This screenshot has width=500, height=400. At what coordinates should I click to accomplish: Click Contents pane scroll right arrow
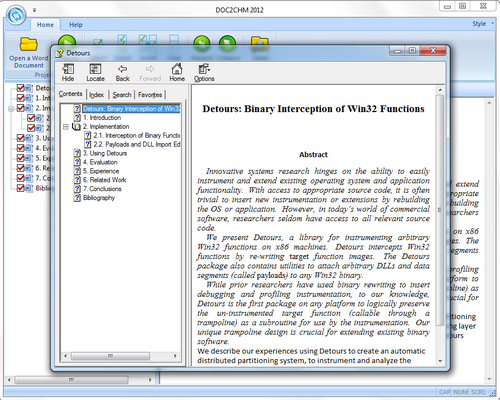[175, 356]
